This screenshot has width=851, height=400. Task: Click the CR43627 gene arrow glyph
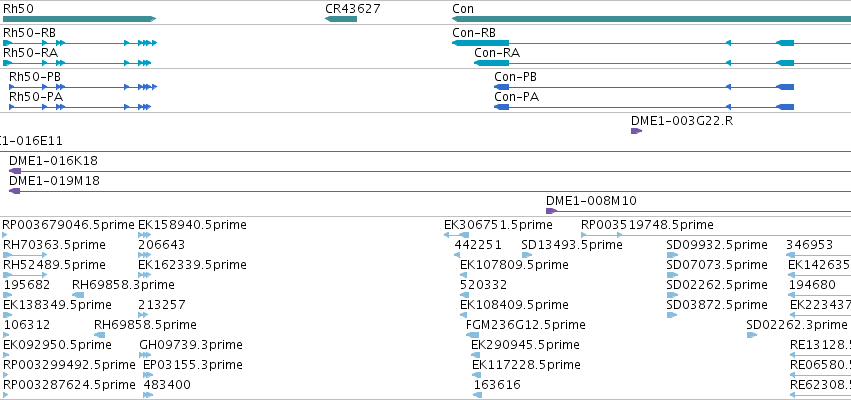pyautogui.click(x=341, y=19)
